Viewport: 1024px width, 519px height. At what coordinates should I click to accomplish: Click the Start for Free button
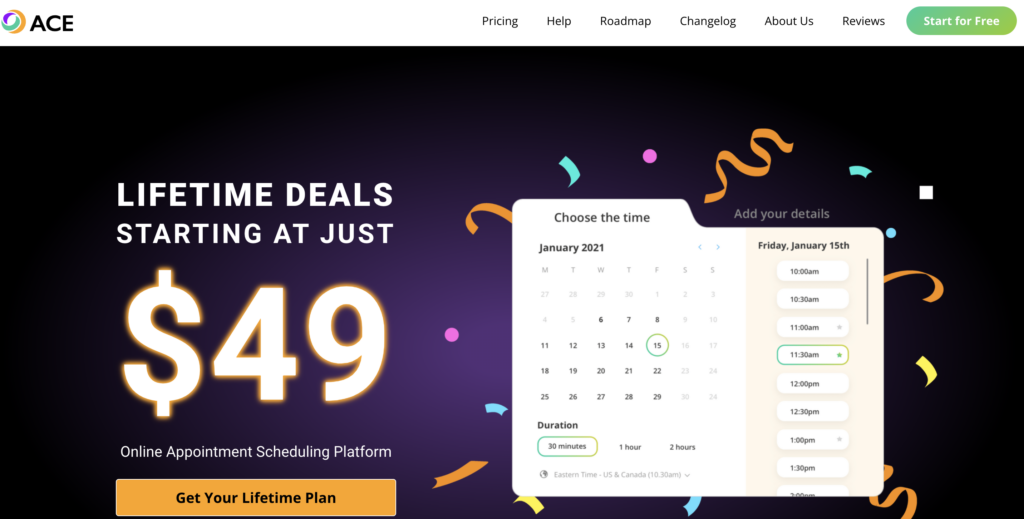(961, 21)
